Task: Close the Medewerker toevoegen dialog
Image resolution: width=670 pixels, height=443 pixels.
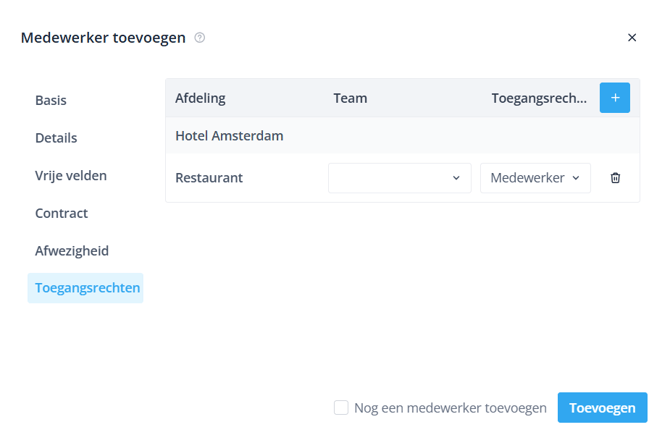Action: tap(632, 38)
